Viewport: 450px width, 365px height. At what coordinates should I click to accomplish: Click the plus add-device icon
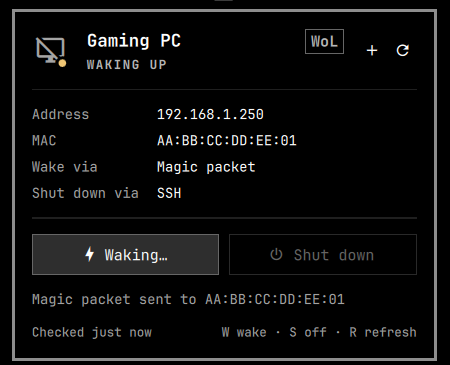(x=372, y=51)
